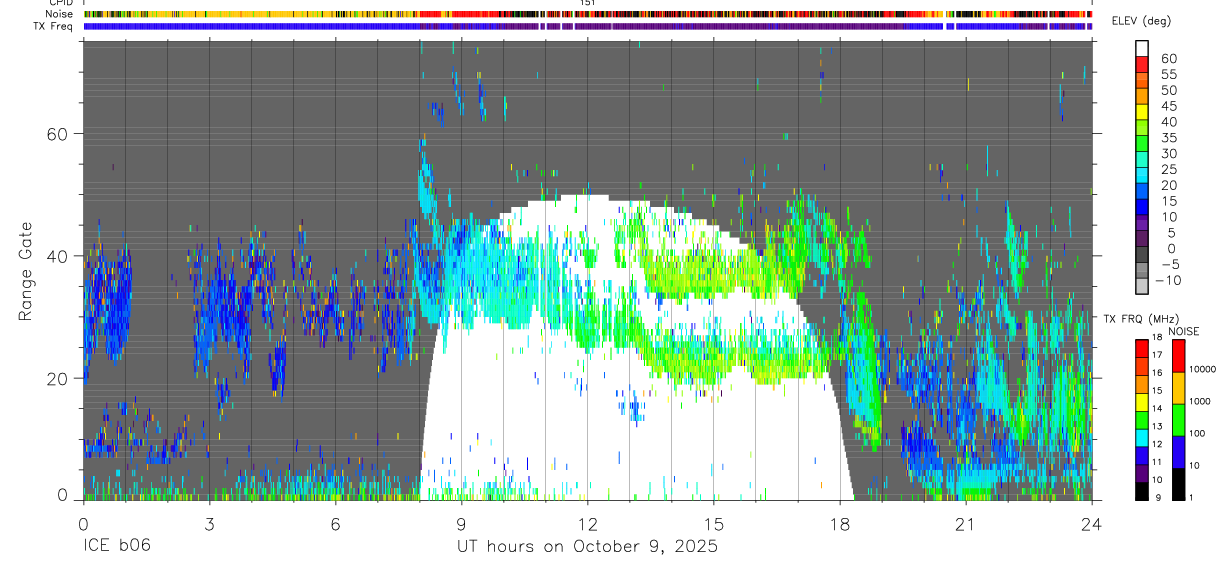The image size is (1228, 567).
Task: Select the orange 45–50 degree elevation swatch
Action: pos(1142,97)
